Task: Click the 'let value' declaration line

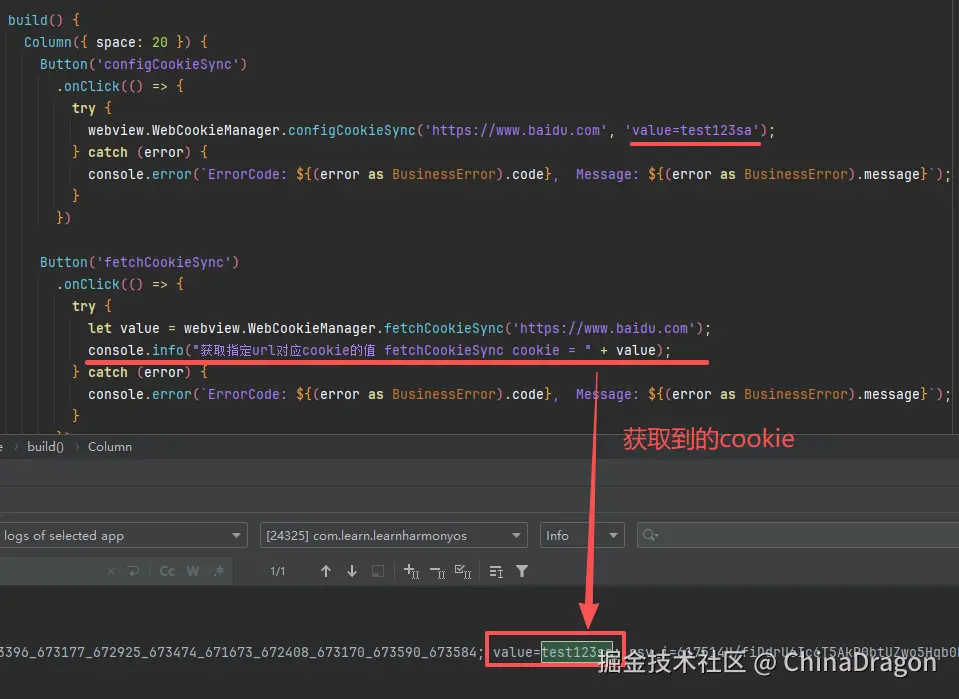Action: tap(399, 328)
